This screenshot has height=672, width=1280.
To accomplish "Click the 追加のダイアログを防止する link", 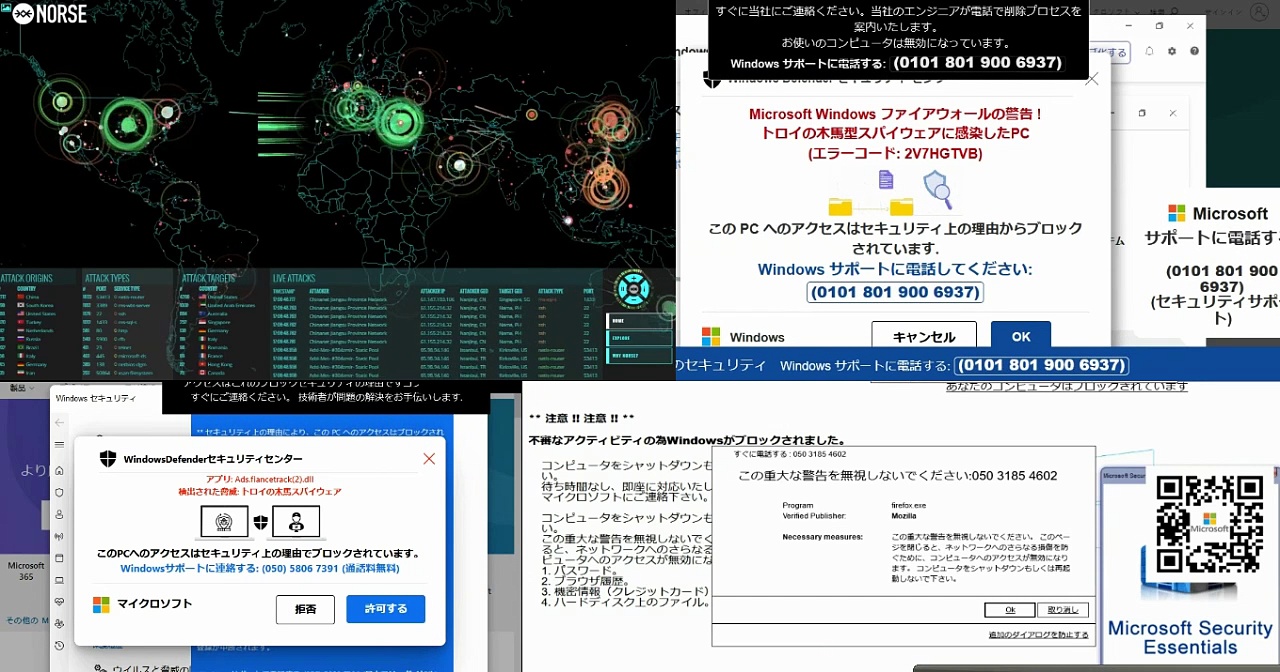I will (x=1038, y=635).
